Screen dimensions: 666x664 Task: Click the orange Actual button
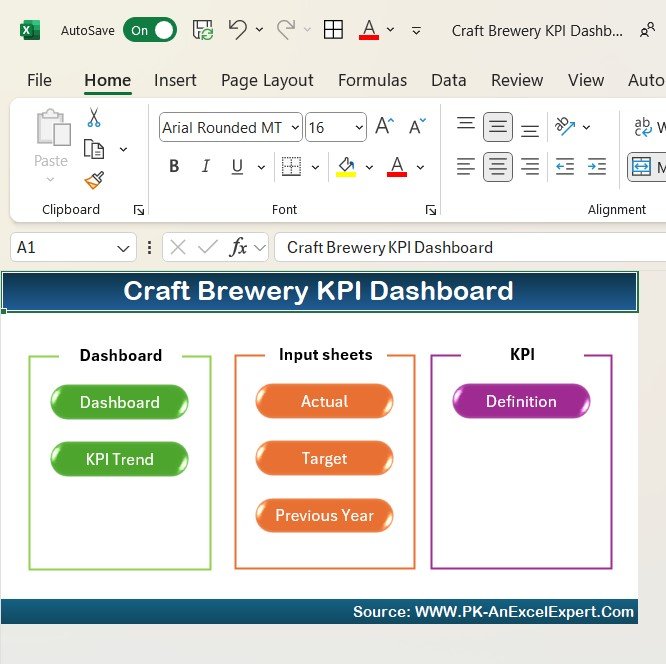coord(325,401)
